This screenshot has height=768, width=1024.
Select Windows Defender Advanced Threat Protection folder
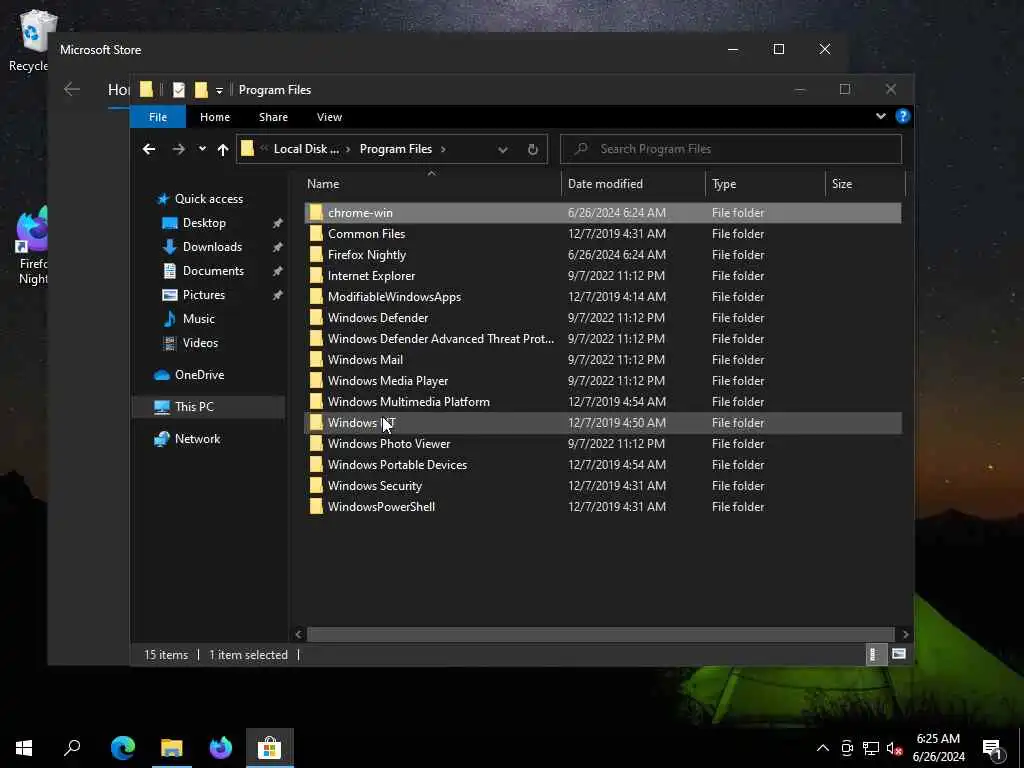pos(602,339)
